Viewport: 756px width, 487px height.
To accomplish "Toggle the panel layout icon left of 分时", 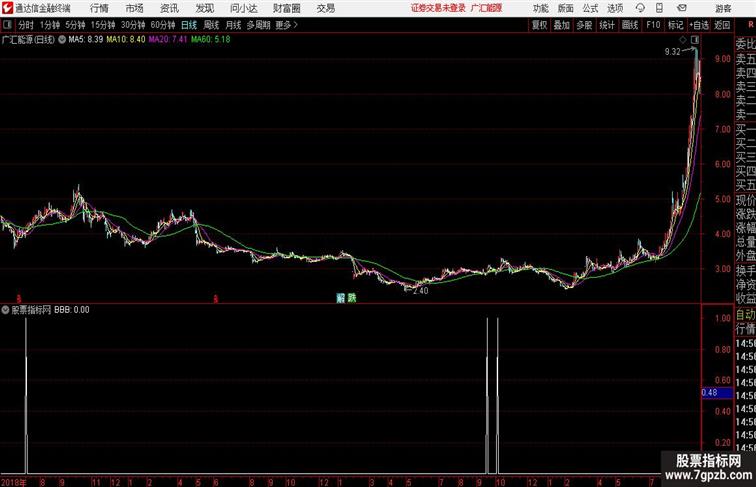I will point(7,25).
